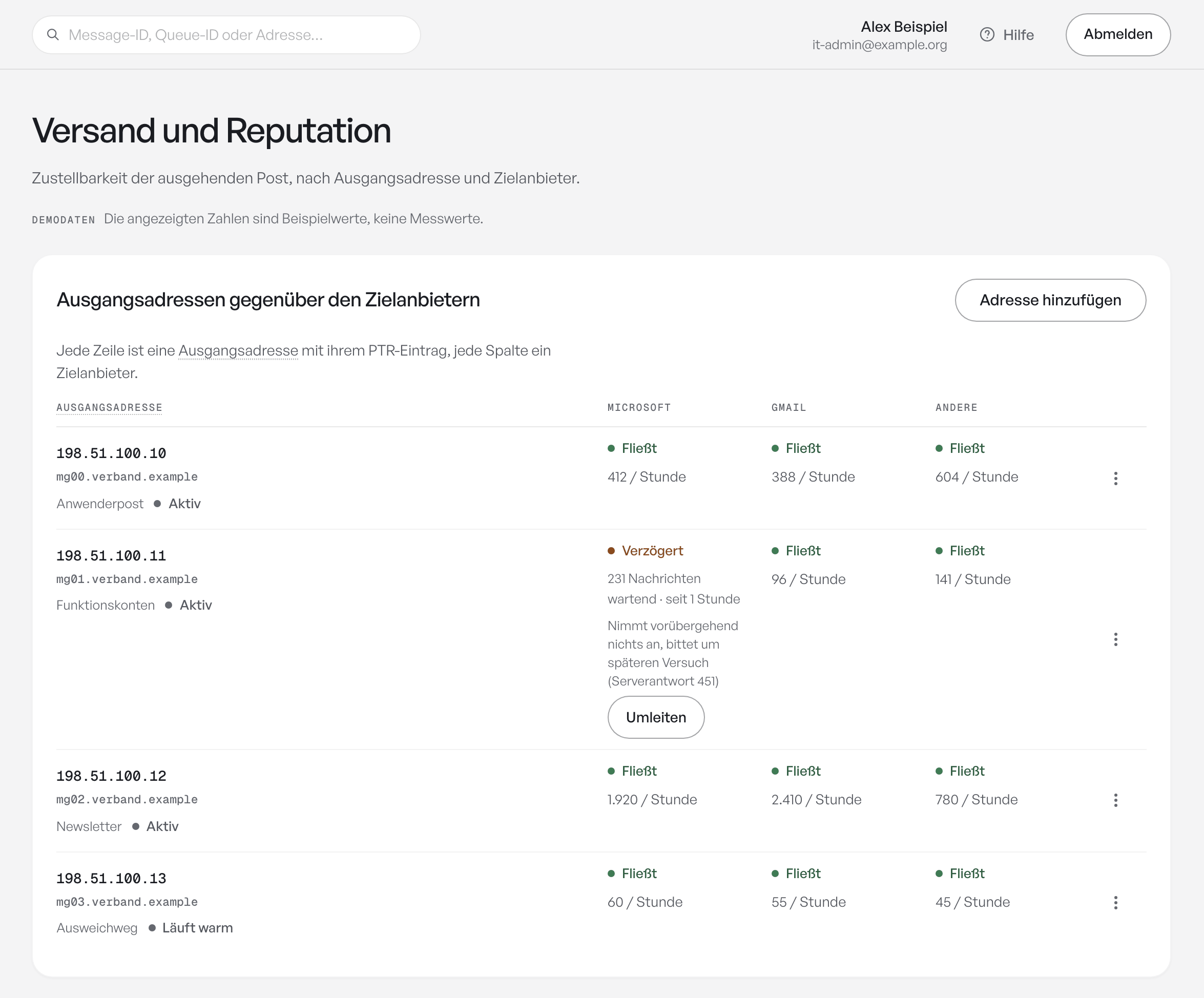Click the AUSGANGSADRESSE column header

(x=109, y=408)
